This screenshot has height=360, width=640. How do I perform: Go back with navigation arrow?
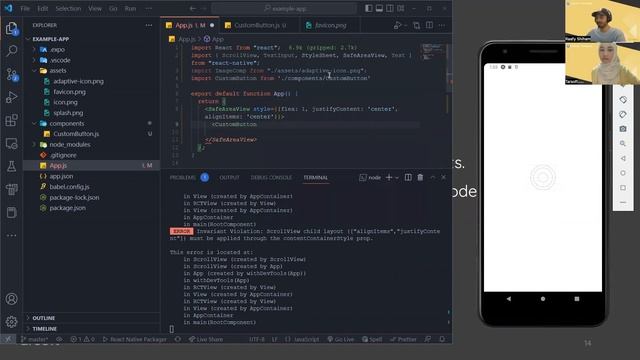tap(193, 8)
